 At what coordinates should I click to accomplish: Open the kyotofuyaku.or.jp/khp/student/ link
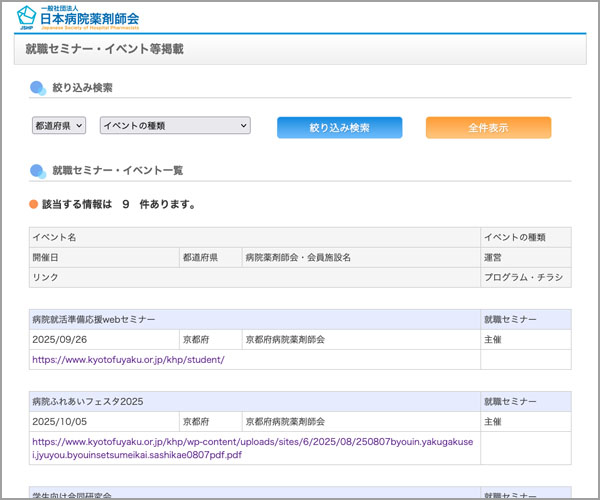pos(128,360)
